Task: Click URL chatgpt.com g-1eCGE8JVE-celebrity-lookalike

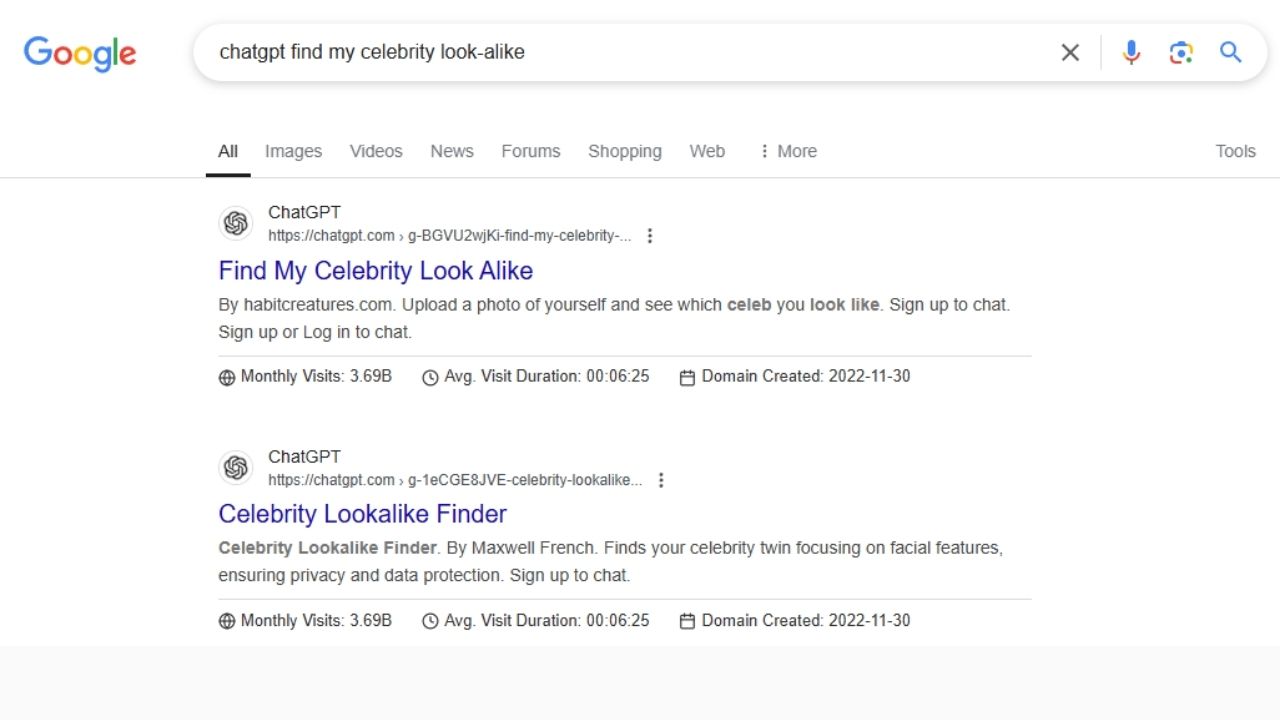Action: pos(455,480)
